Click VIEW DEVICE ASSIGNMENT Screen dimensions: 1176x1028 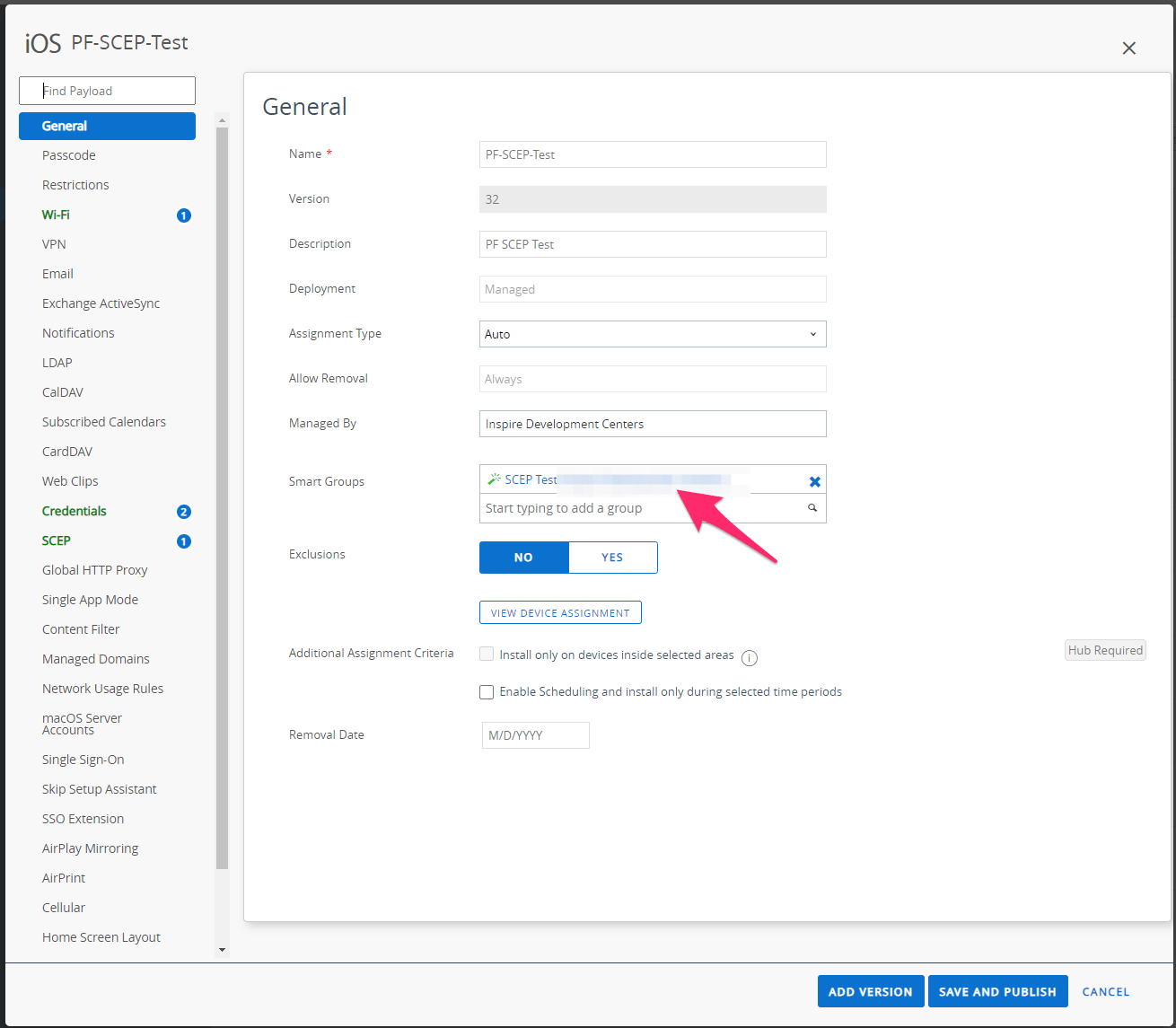(560, 611)
